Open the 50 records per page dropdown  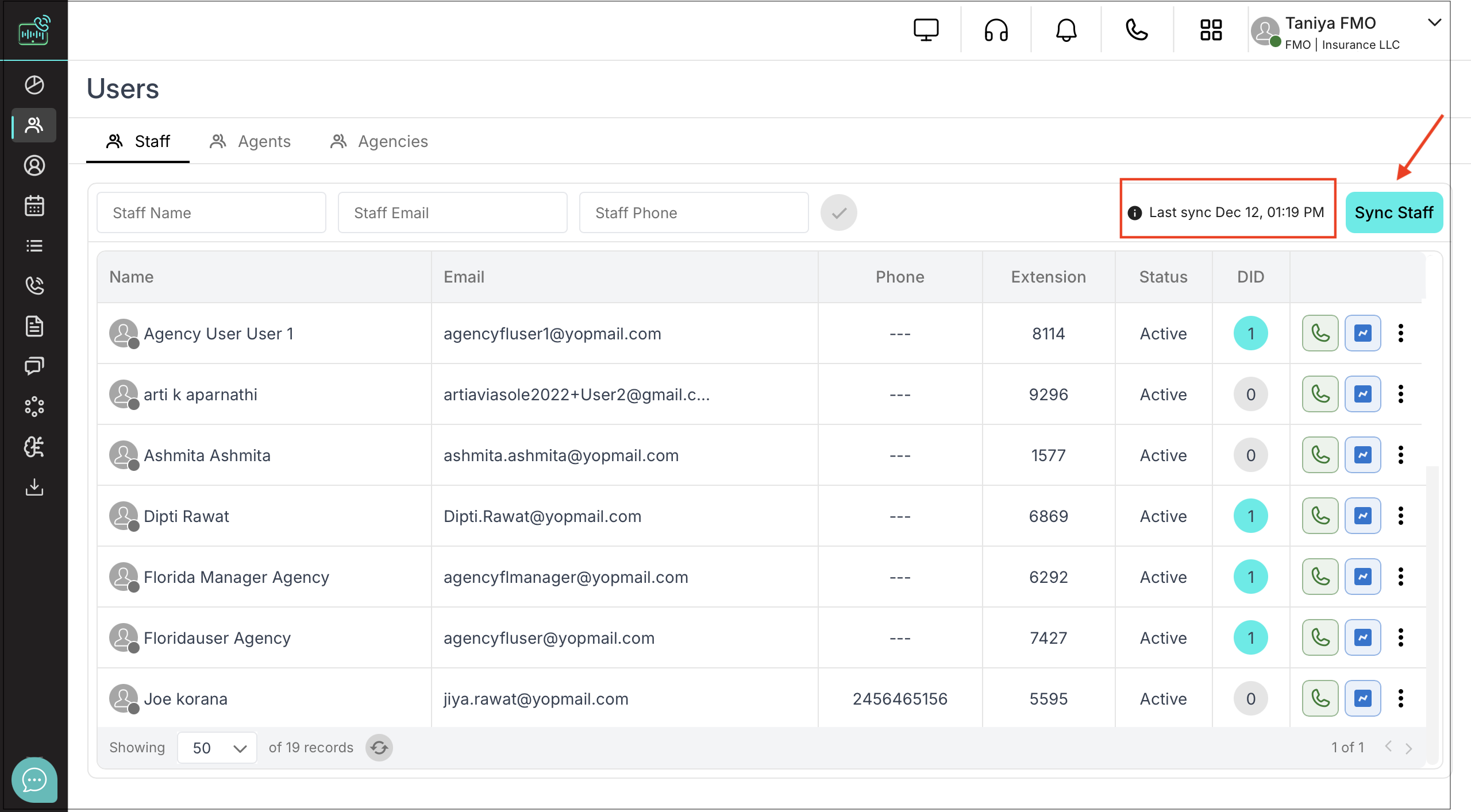217,748
